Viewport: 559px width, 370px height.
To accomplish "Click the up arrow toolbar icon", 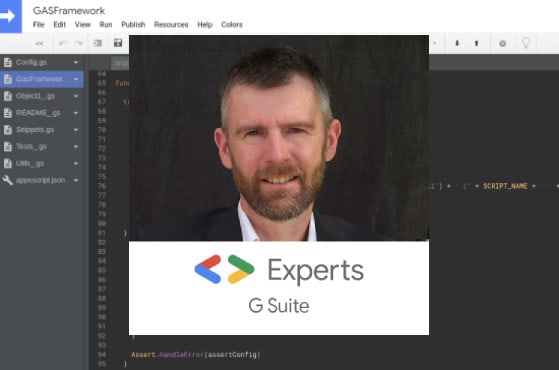I will pyautogui.click(x=476, y=43).
